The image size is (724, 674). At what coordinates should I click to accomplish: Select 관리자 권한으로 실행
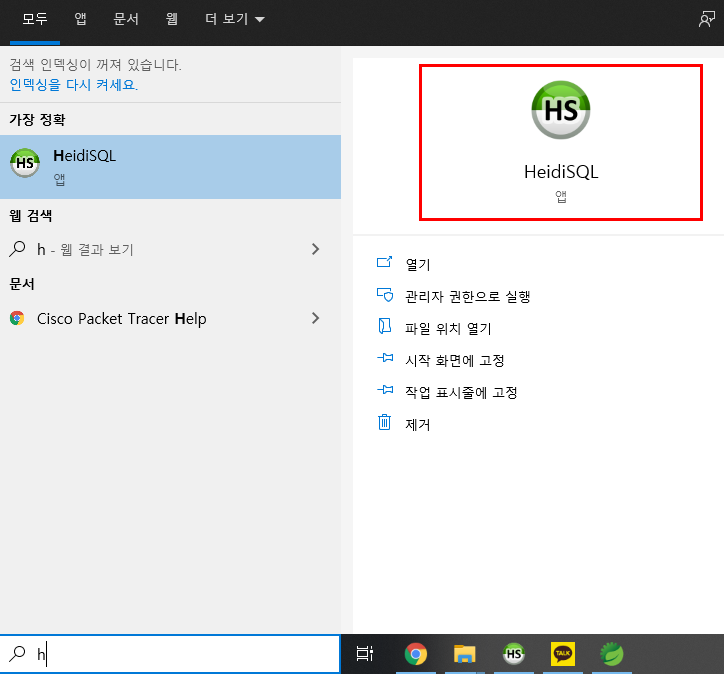[x=467, y=296]
